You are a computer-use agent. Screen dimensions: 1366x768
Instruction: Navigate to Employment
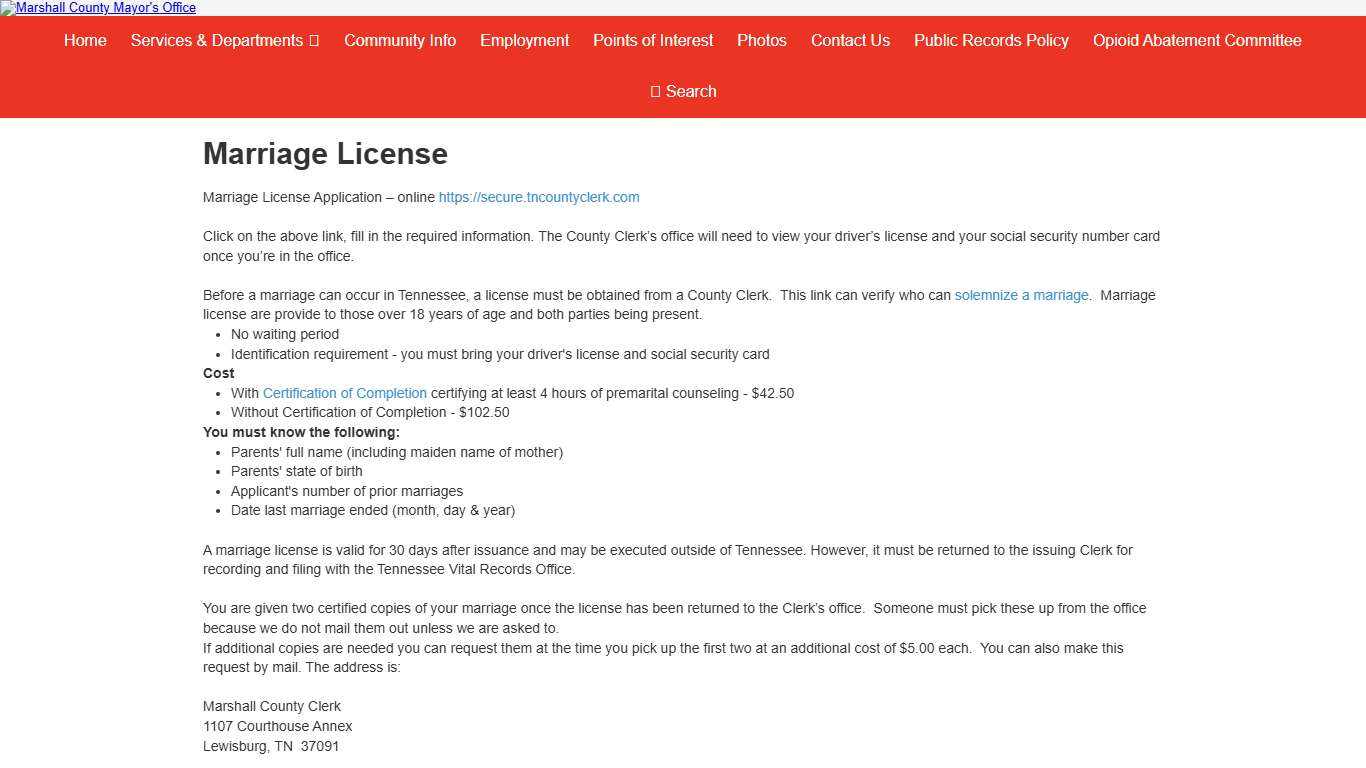tap(524, 41)
